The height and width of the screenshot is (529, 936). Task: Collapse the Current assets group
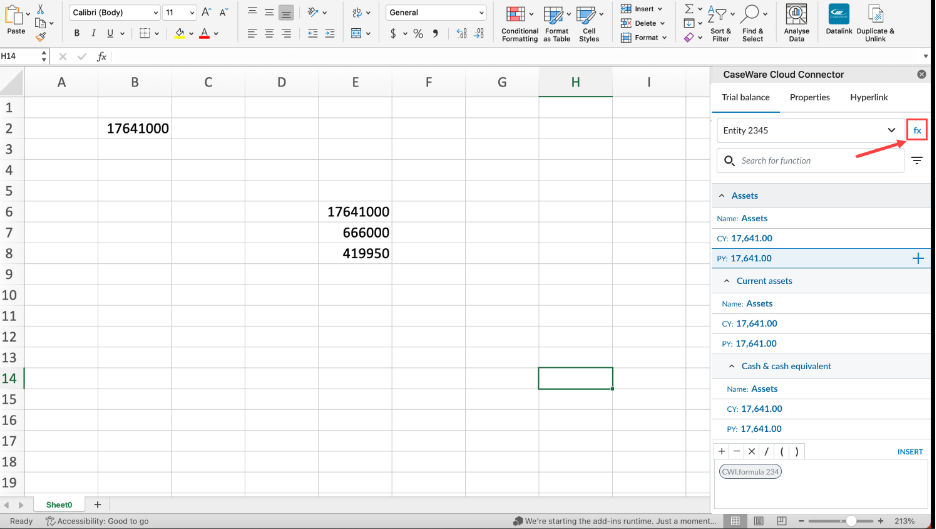pos(726,281)
